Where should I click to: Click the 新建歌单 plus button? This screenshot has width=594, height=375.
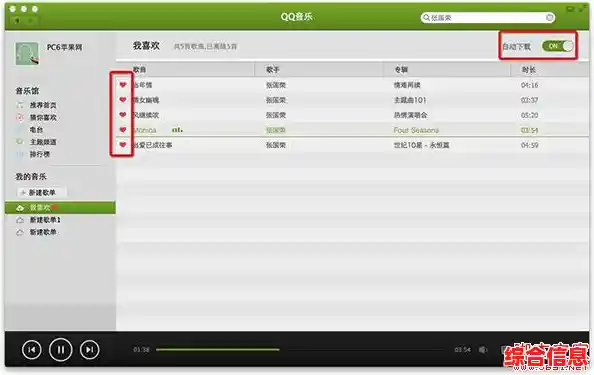[x=41, y=192]
